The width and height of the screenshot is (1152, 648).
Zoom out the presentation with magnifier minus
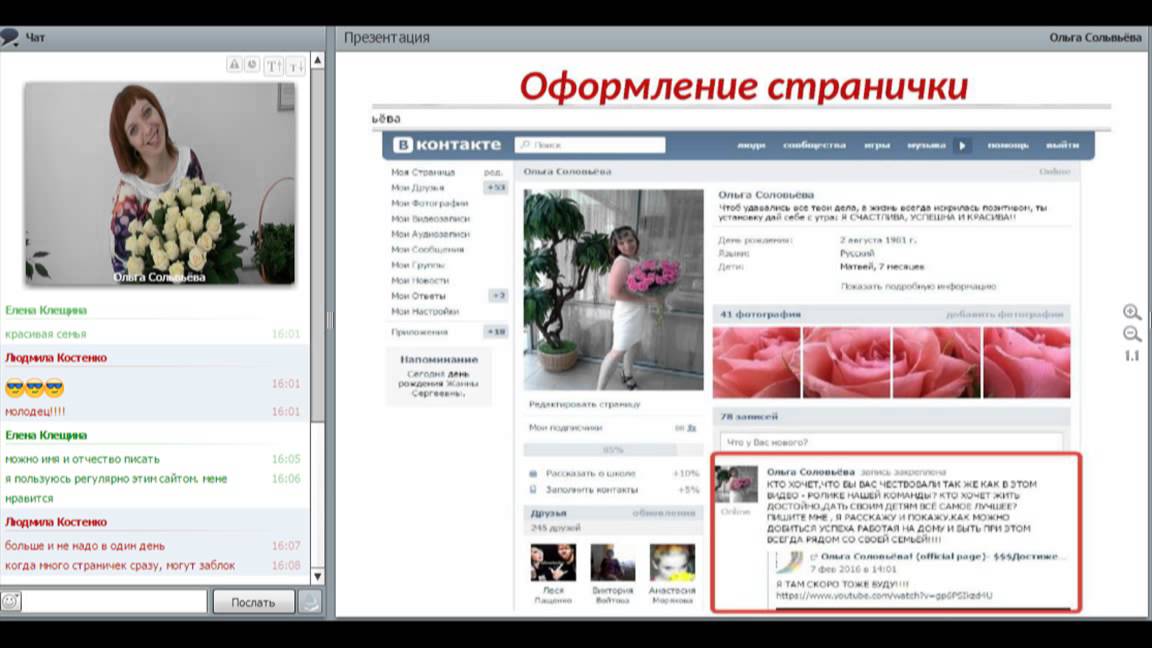1131,334
